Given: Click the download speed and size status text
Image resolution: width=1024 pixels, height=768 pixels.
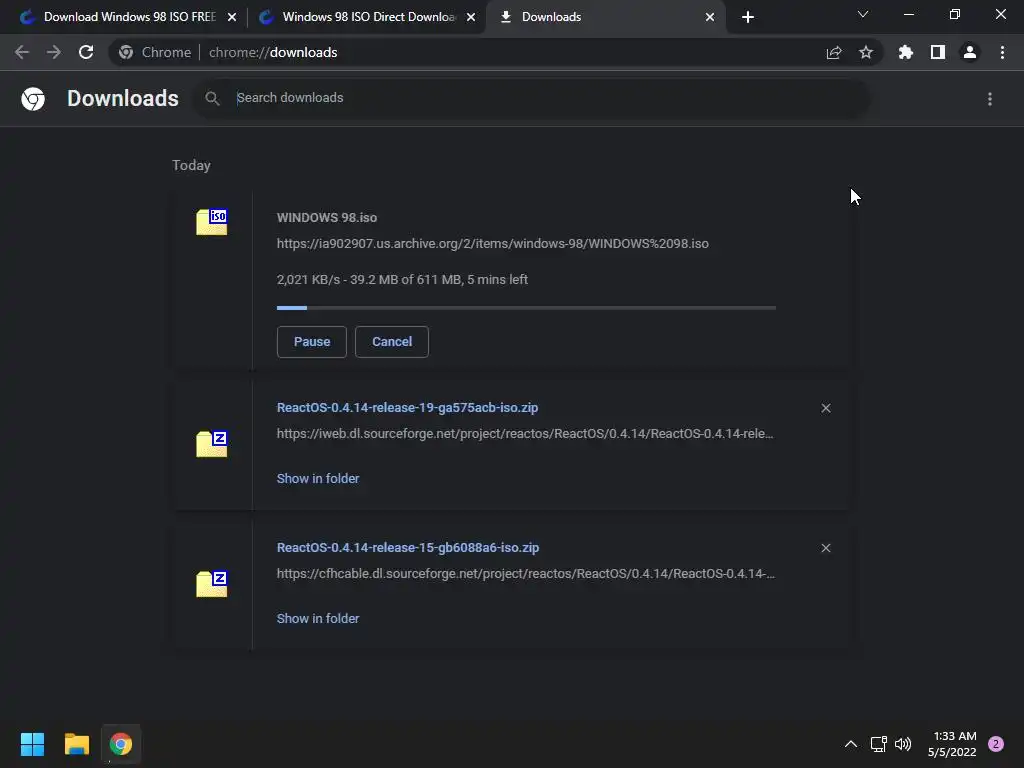Looking at the screenshot, I should pyautogui.click(x=402, y=280).
